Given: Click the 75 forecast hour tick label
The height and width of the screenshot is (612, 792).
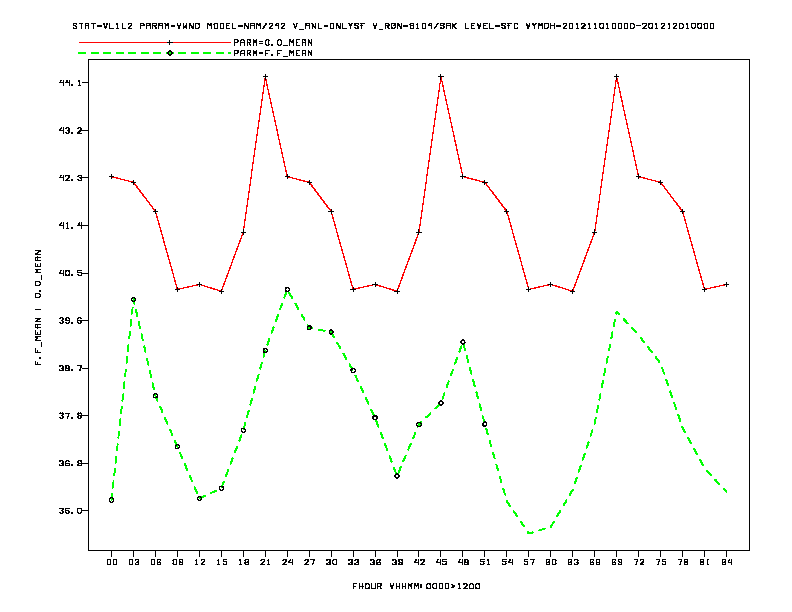Looking at the screenshot, I should (661, 562).
